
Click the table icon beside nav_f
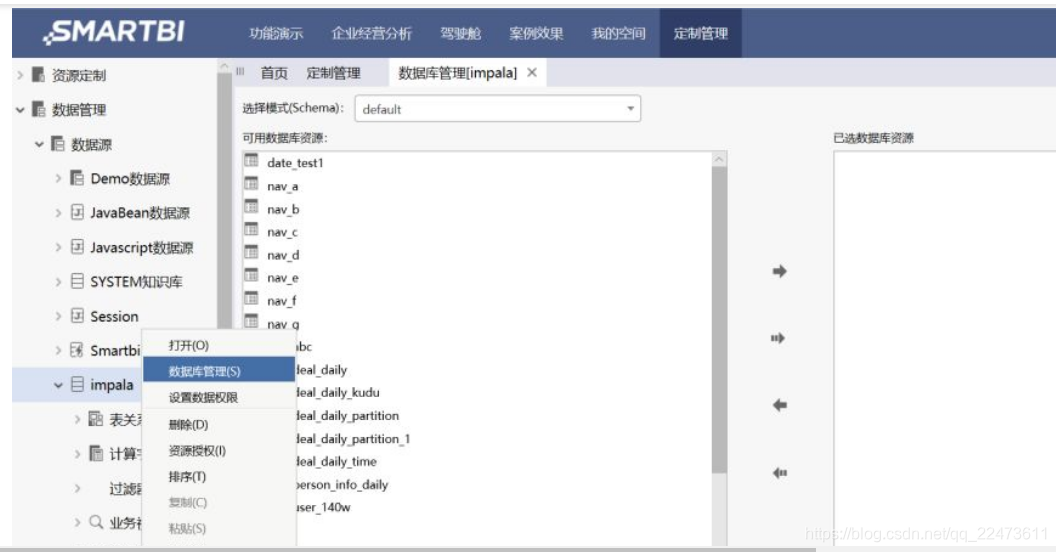coord(251,298)
